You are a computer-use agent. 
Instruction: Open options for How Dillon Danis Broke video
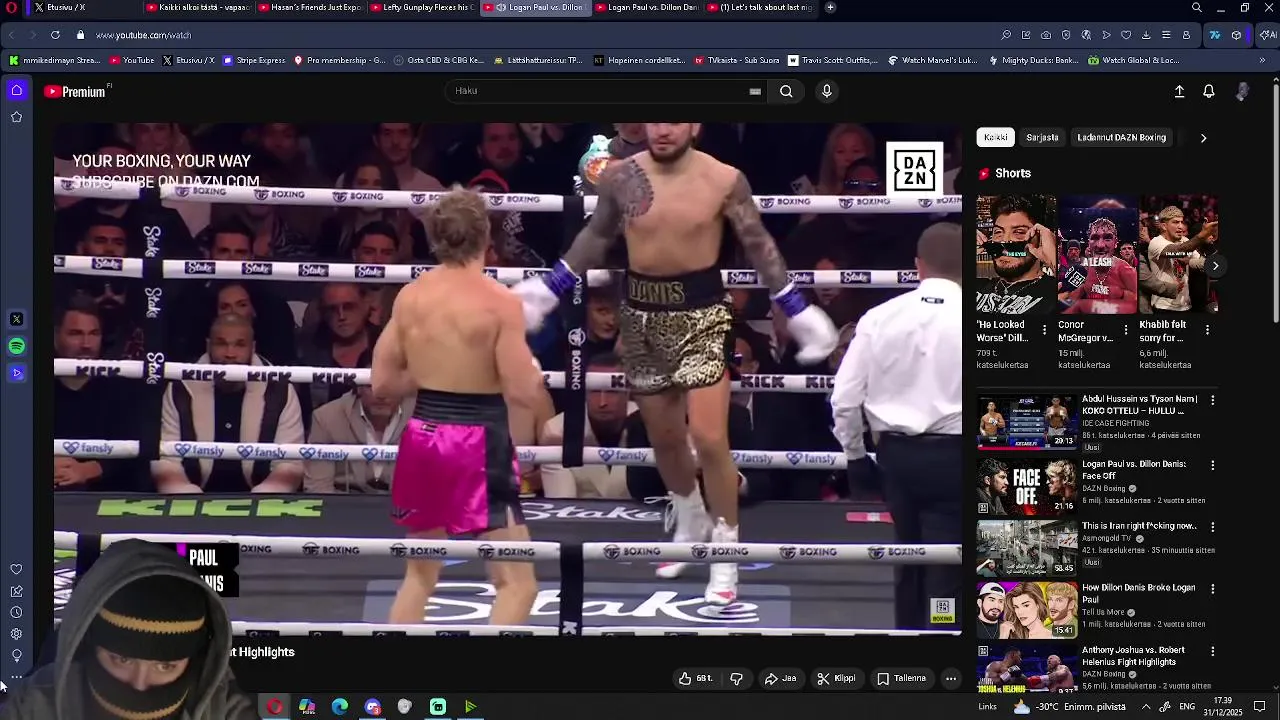(1213, 589)
